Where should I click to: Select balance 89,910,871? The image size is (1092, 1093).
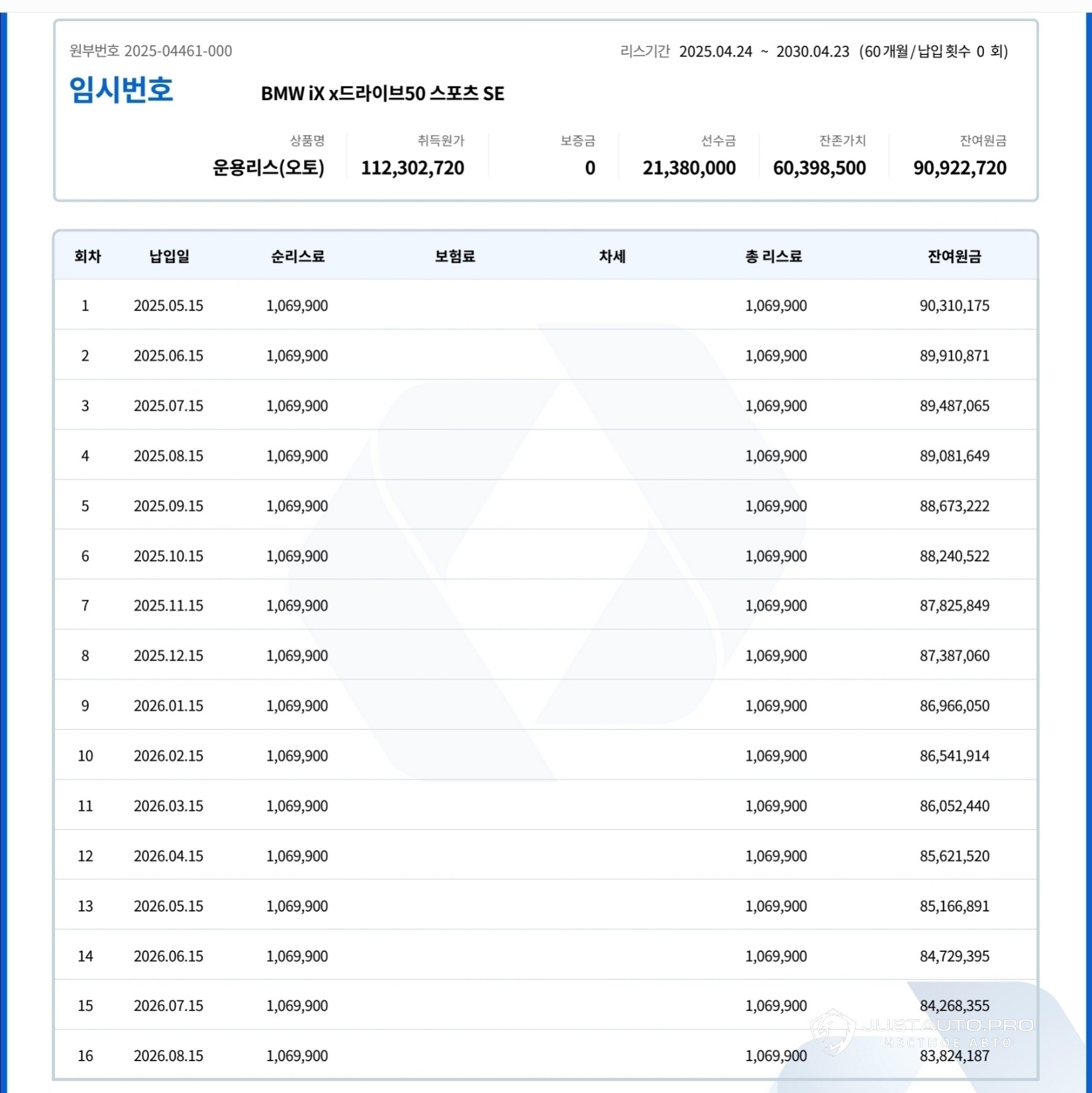pos(954,356)
